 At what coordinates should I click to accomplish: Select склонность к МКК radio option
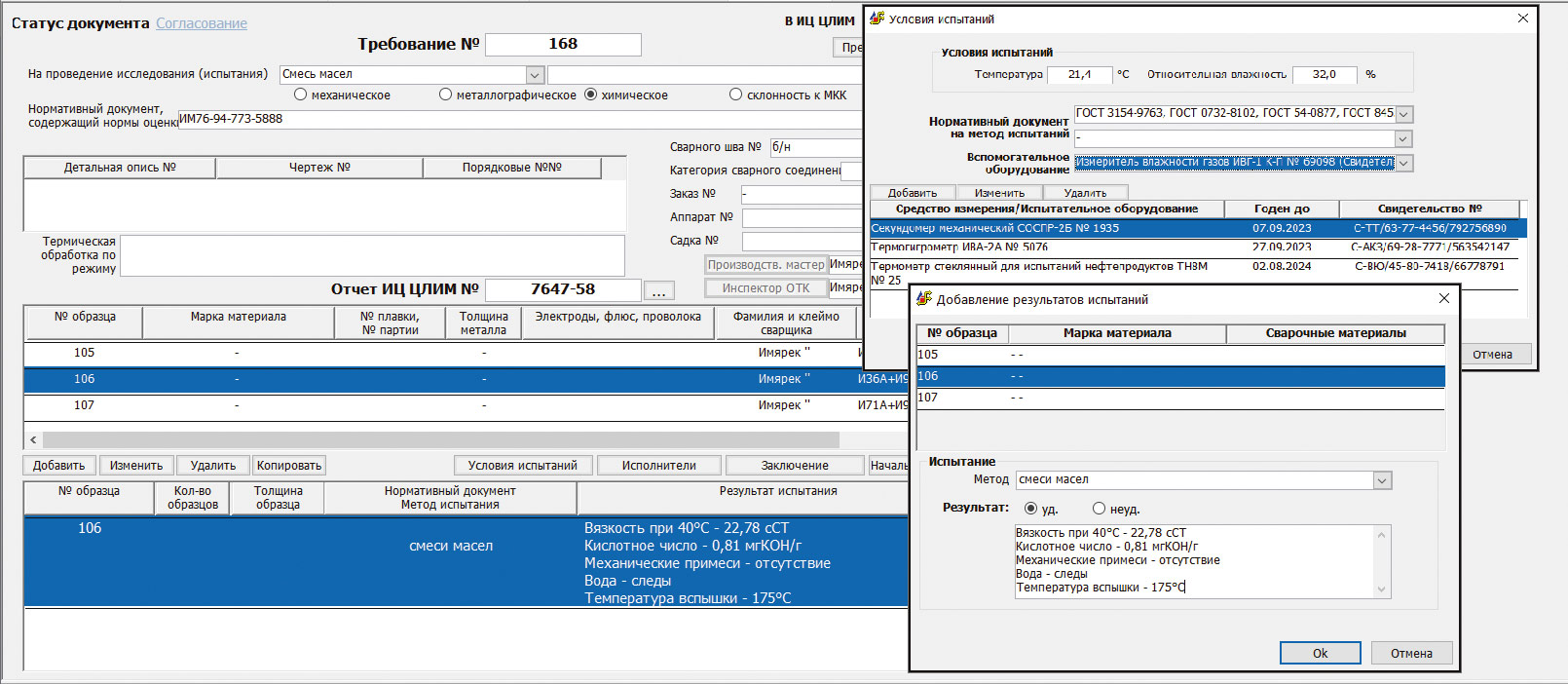coord(736,95)
